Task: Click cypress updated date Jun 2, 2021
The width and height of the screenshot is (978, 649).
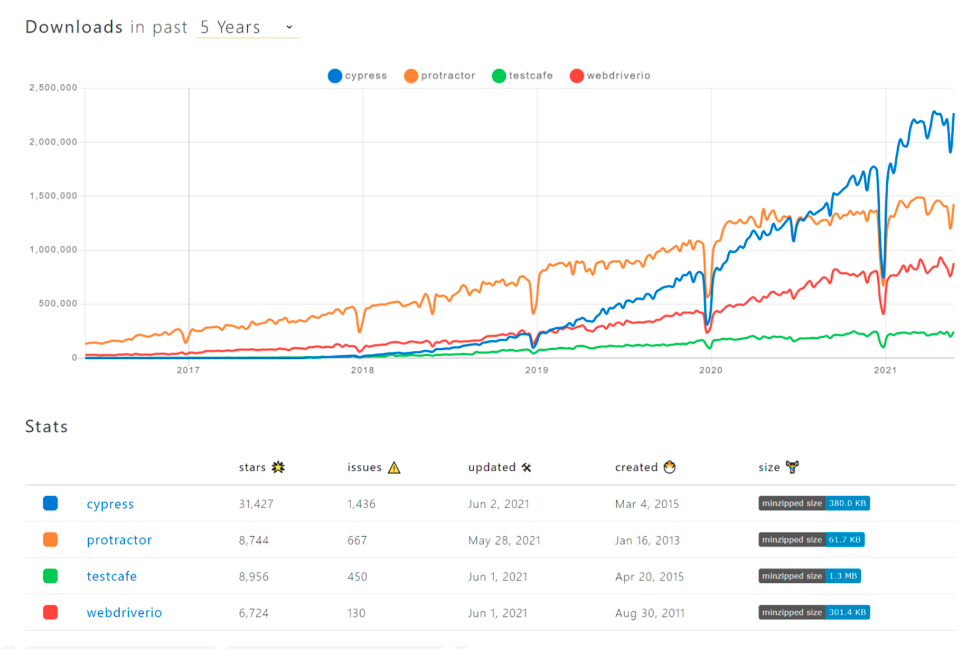Action: click(498, 504)
